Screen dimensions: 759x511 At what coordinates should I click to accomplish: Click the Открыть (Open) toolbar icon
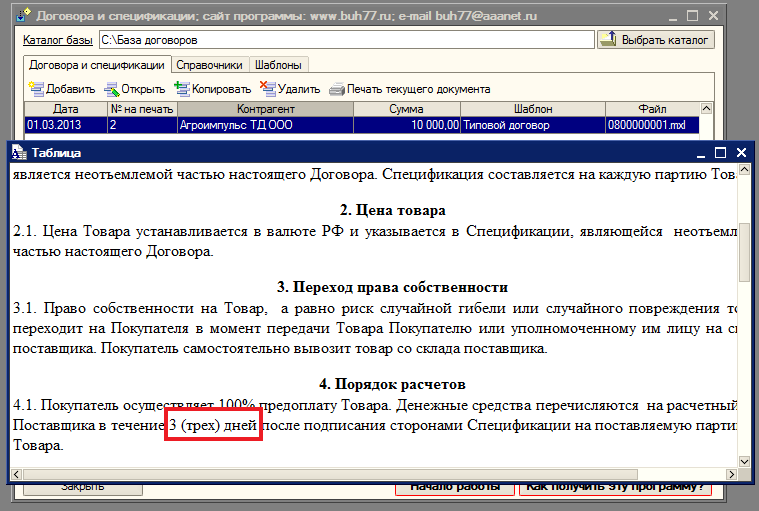coord(112,89)
